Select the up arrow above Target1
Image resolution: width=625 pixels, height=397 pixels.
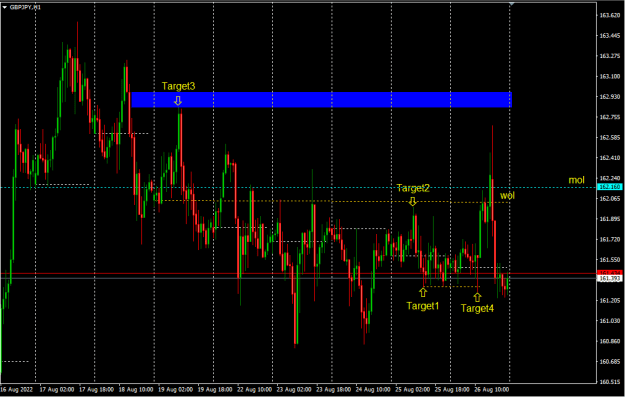423,293
